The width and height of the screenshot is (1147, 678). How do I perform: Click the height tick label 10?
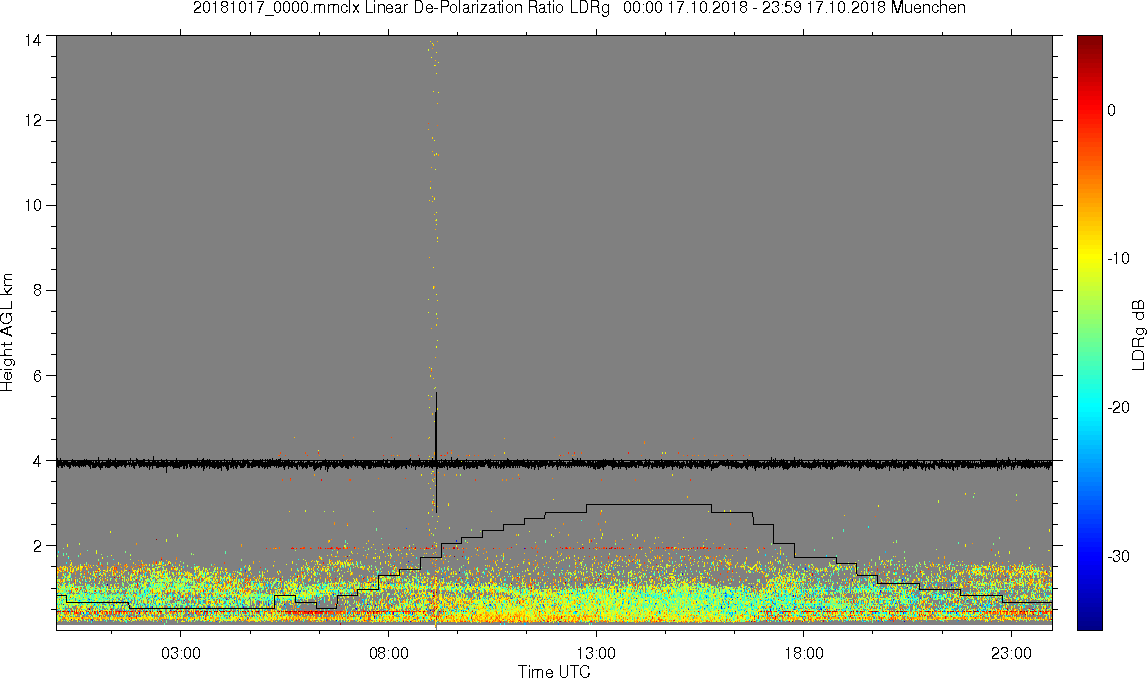coord(32,206)
